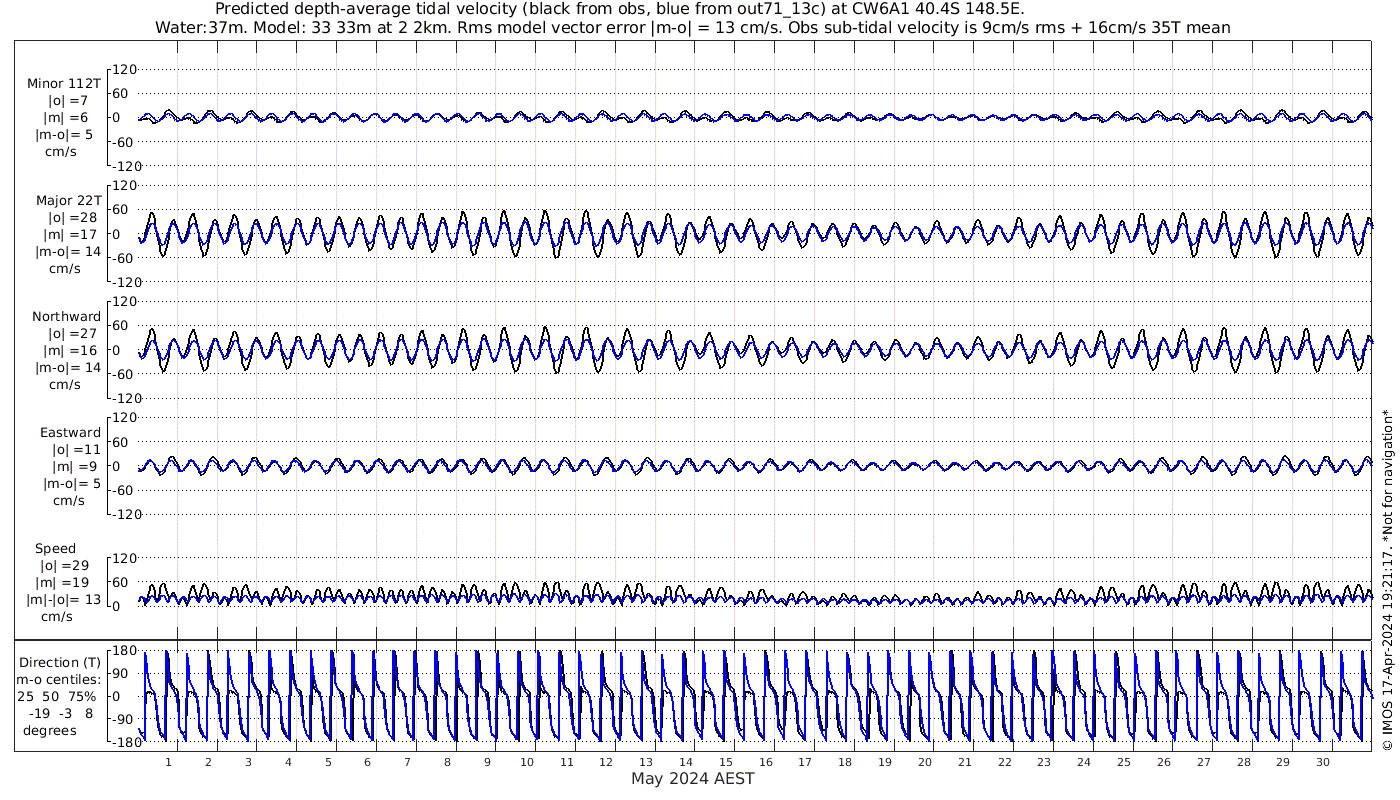Click day label '15' on the x-axis

pyautogui.click(x=726, y=761)
